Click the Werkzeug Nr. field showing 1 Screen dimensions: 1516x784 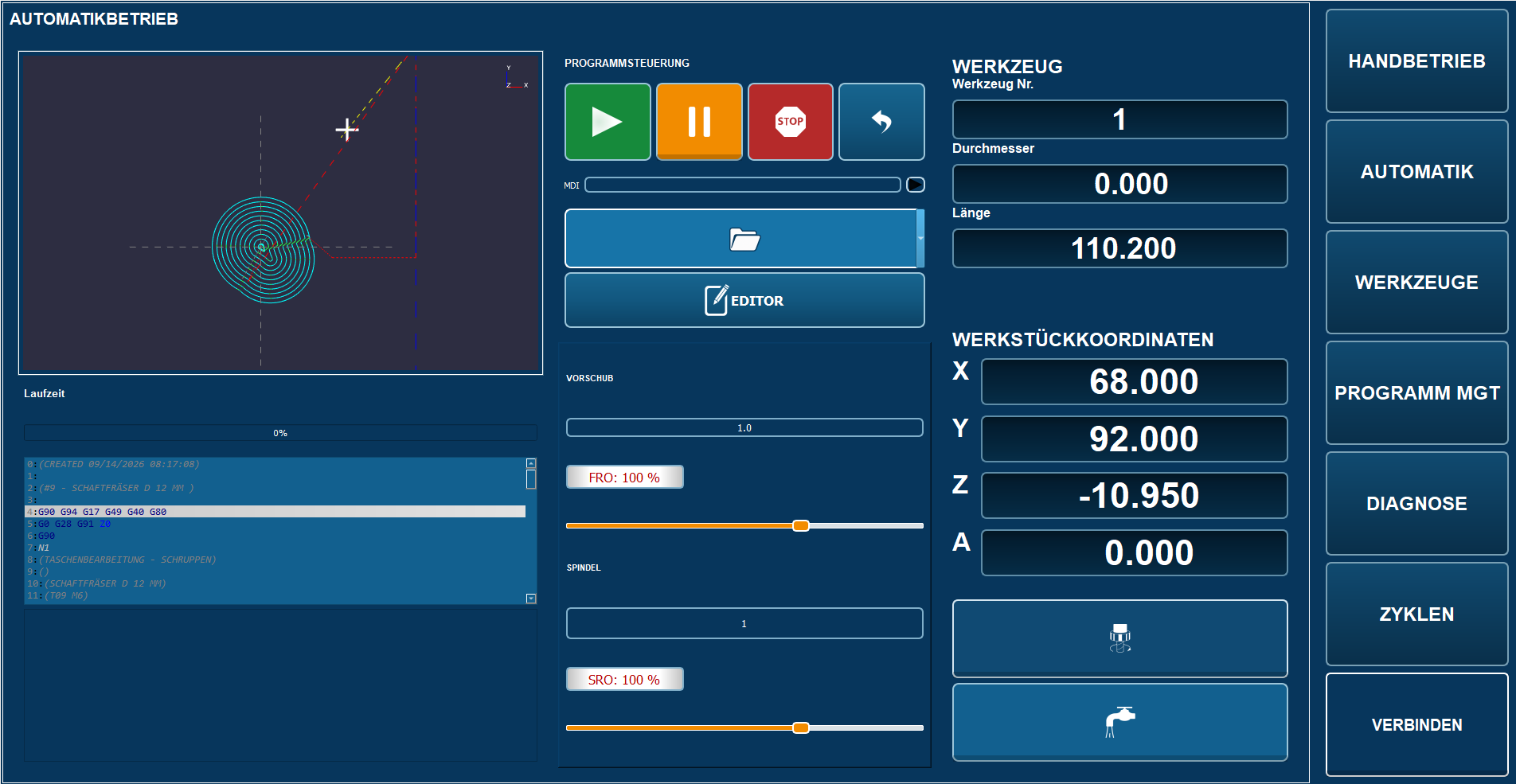pos(1119,119)
